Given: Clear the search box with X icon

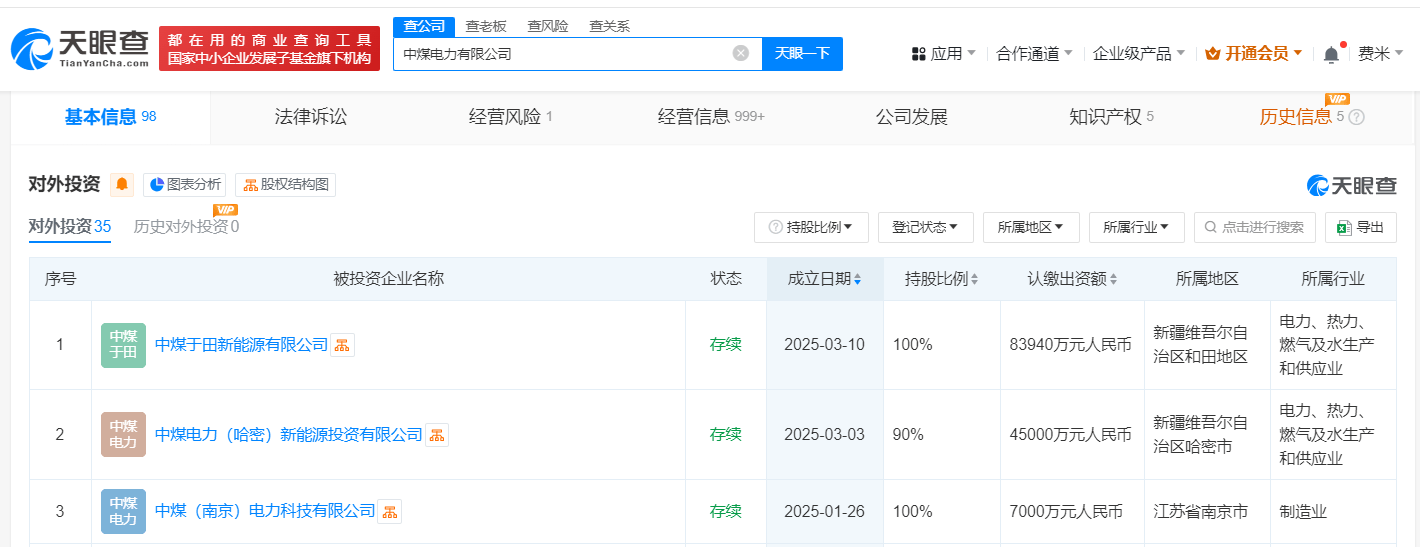Looking at the screenshot, I should 741,54.
